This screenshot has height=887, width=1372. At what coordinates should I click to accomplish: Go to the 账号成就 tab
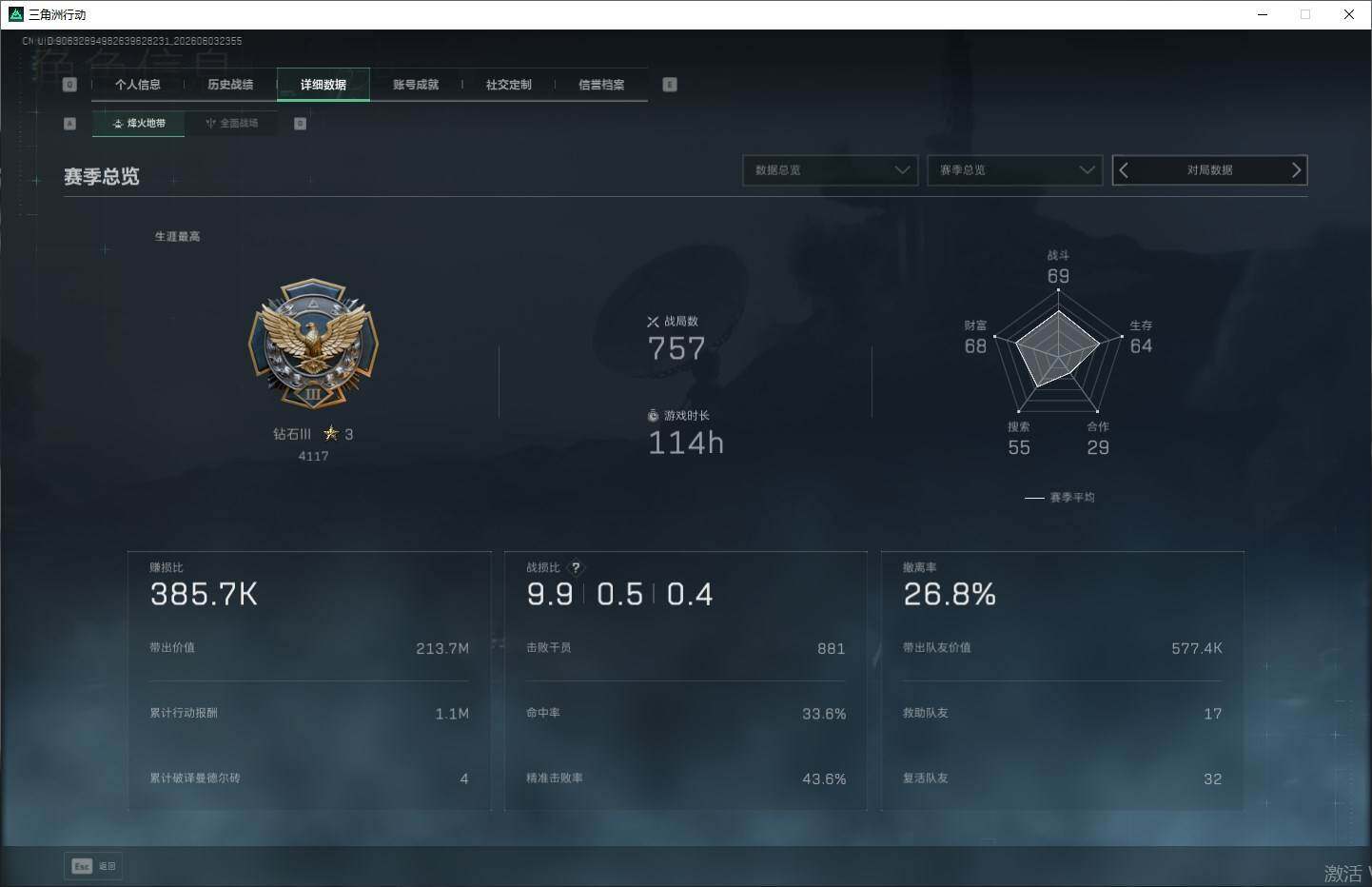[416, 85]
